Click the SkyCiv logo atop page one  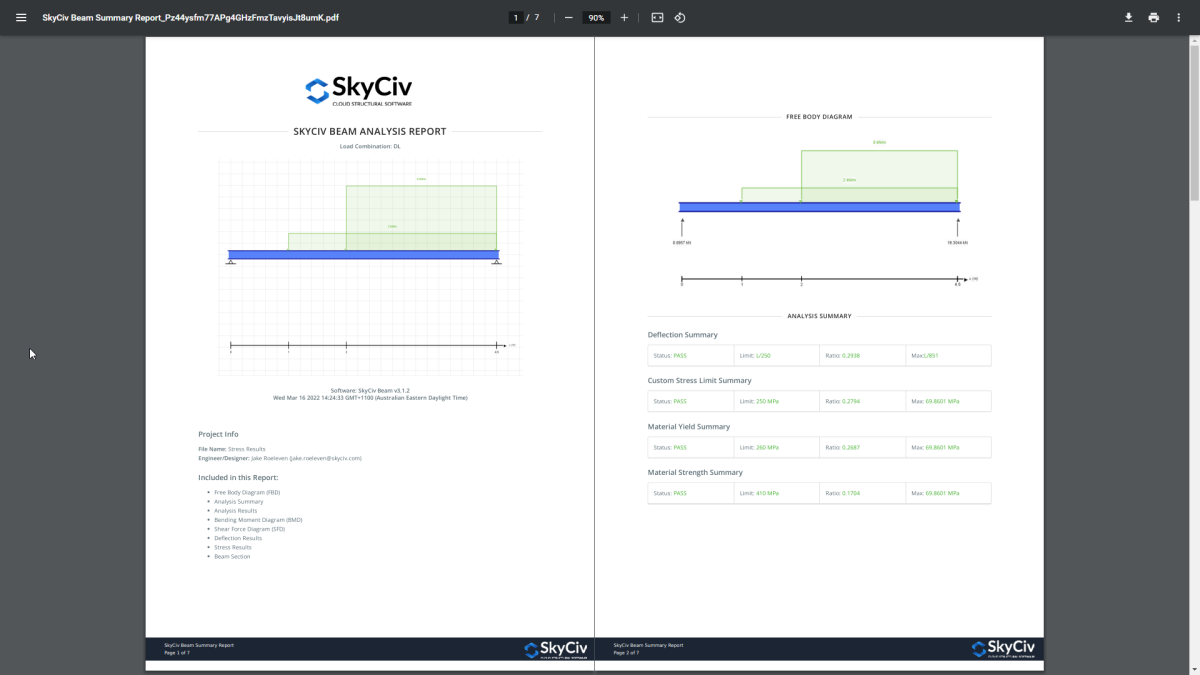(357, 90)
